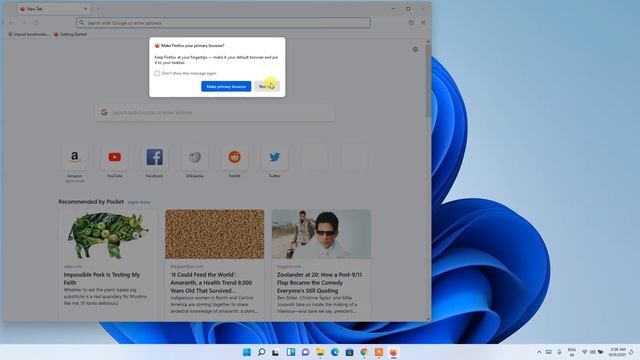Open Chat icon in taskbar
640x360 pixels.
[305, 352]
